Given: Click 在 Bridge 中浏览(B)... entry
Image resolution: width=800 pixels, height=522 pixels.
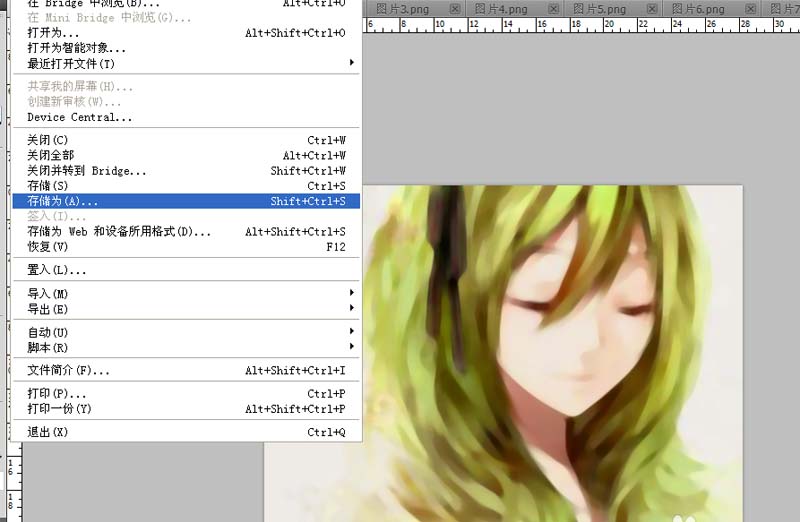Looking at the screenshot, I should pos(186,4).
